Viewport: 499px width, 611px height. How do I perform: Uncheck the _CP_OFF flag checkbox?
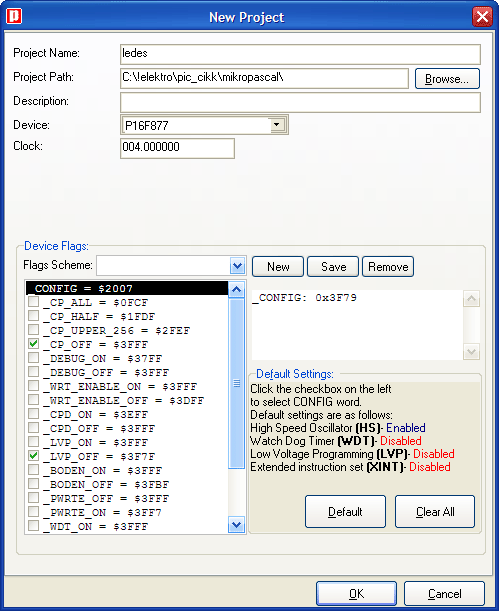pyautogui.click(x=34, y=344)
